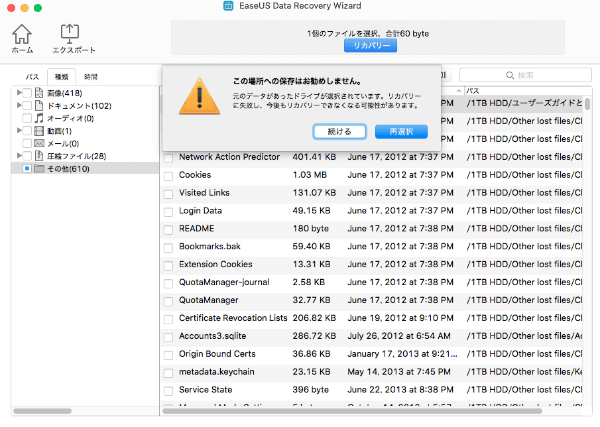Check the メール(0) category checkbox
Screen dimensions: 600x427
[x=27, y=143]
